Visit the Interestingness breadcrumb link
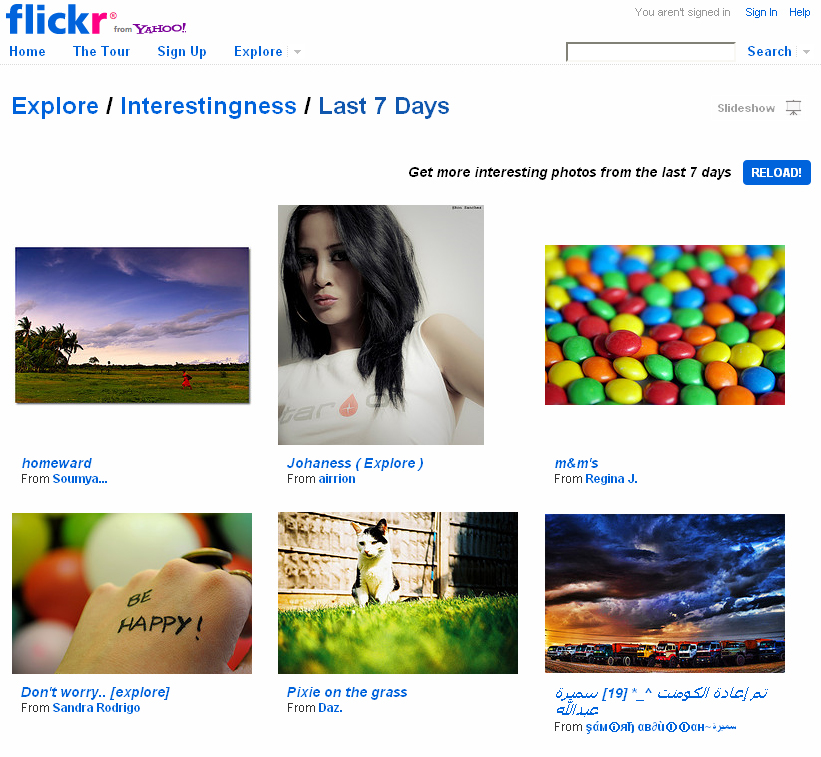 pos(208,106)
